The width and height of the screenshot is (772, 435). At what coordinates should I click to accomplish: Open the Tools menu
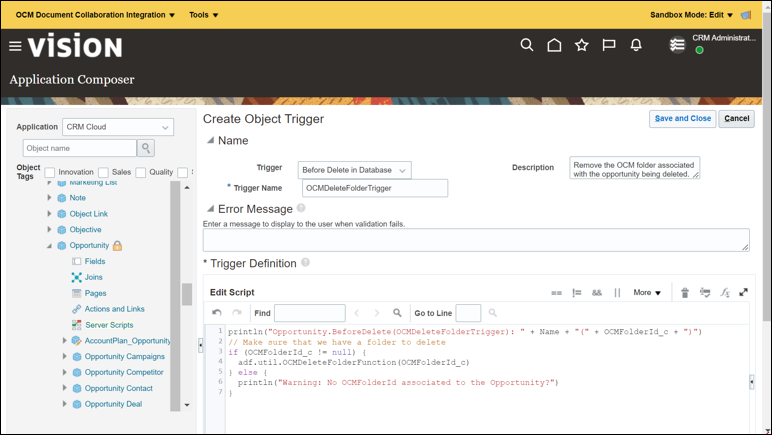203,15
